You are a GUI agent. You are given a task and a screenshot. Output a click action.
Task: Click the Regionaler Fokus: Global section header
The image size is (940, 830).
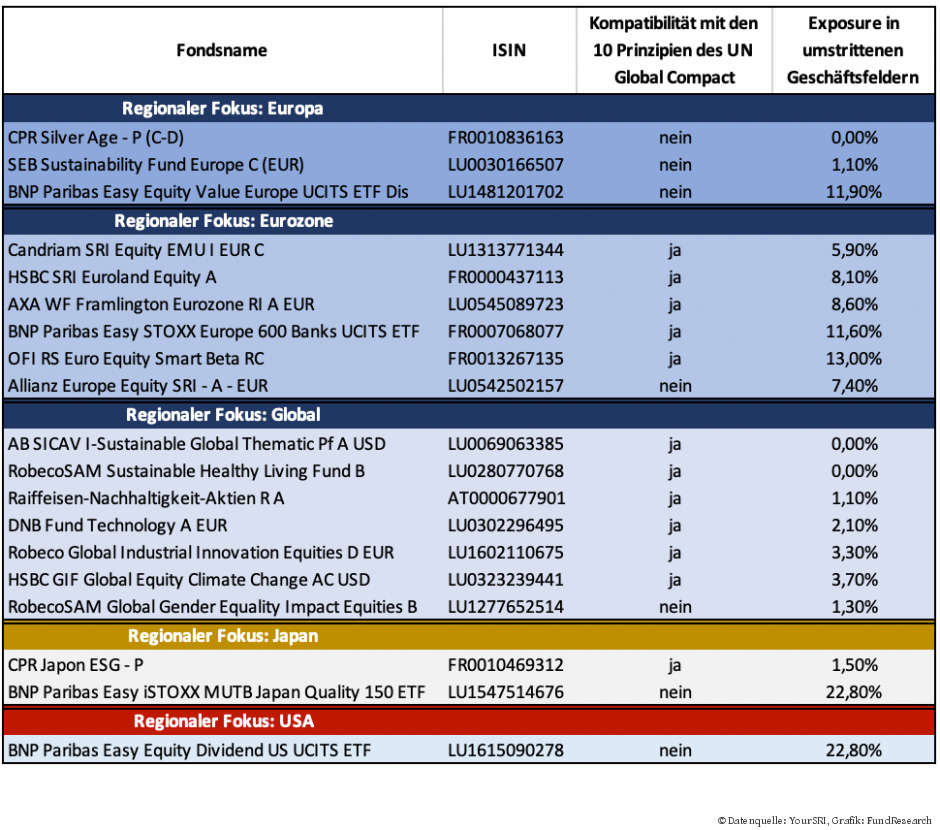click(222, 414)
